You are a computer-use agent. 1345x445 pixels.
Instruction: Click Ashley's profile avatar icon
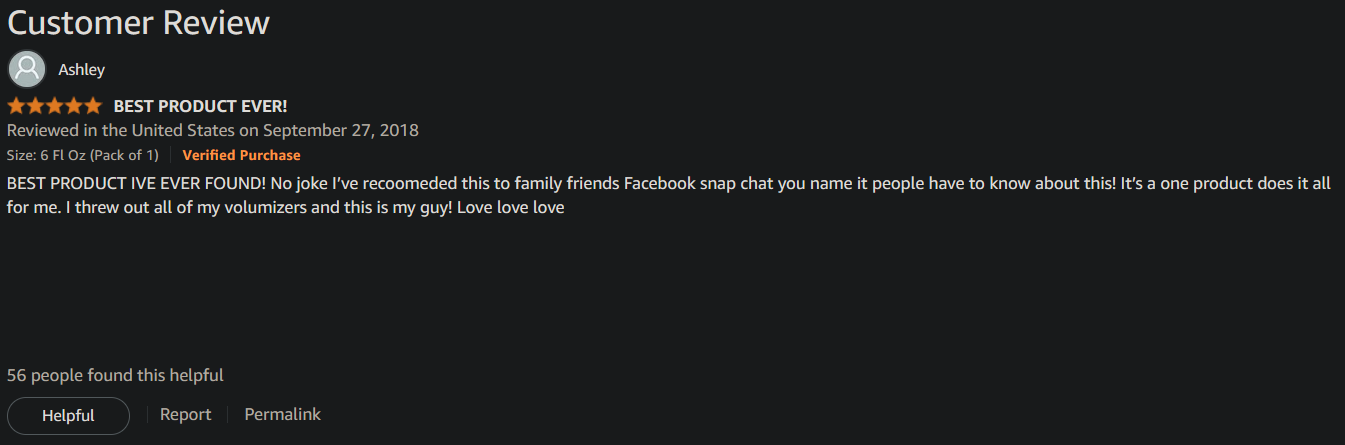27,69
